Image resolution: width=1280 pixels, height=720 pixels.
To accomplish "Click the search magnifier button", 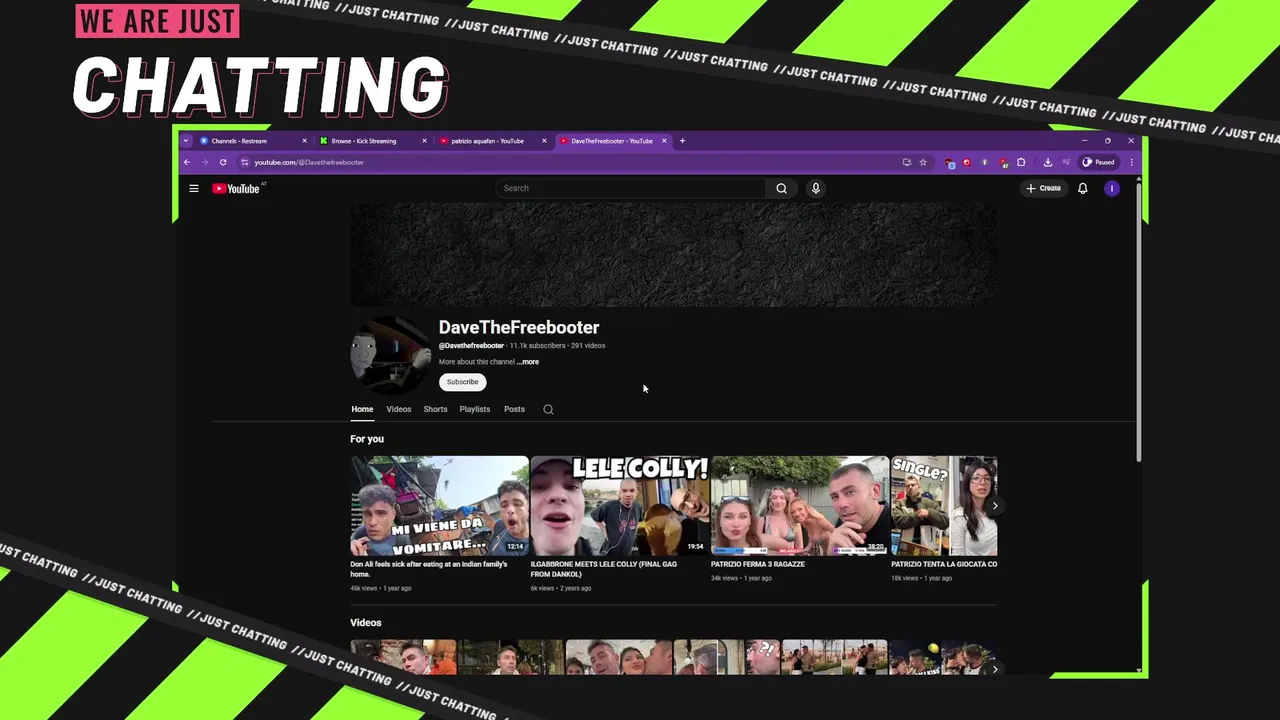I will coord(781,188).
